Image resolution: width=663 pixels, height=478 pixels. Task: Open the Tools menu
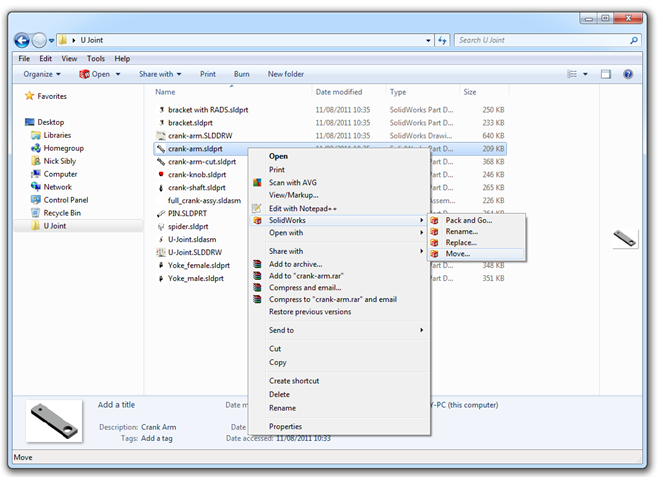pyautogui.click(x=96, y=59)
